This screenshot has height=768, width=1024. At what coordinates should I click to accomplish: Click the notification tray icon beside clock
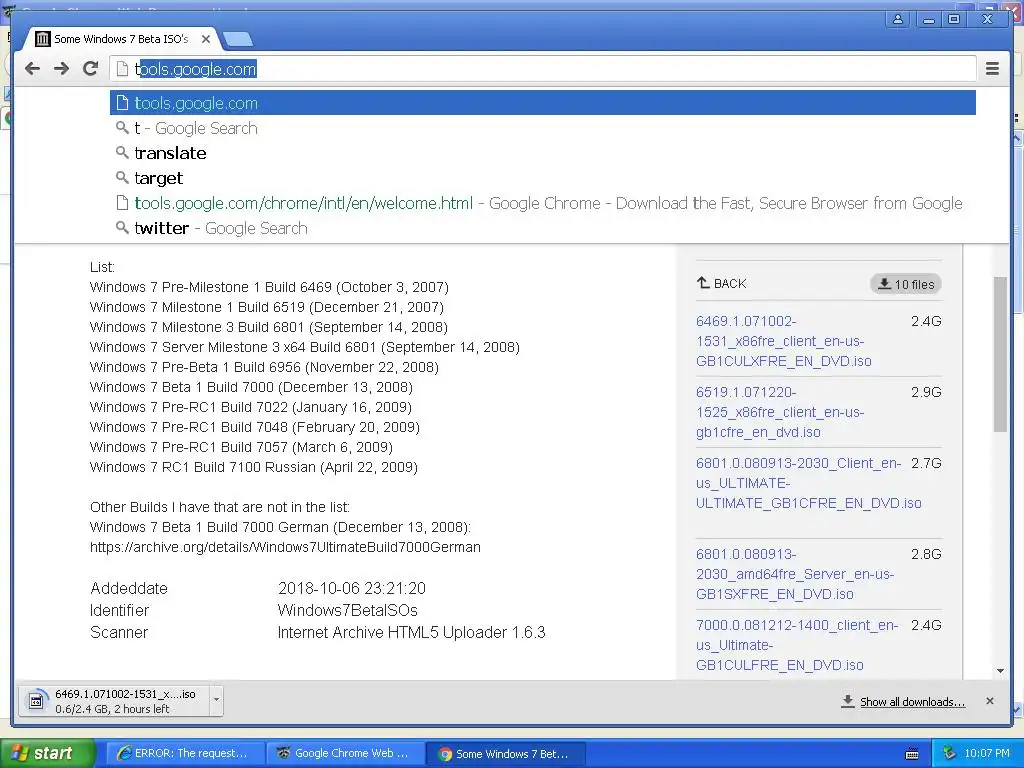[x=950, y=753]
